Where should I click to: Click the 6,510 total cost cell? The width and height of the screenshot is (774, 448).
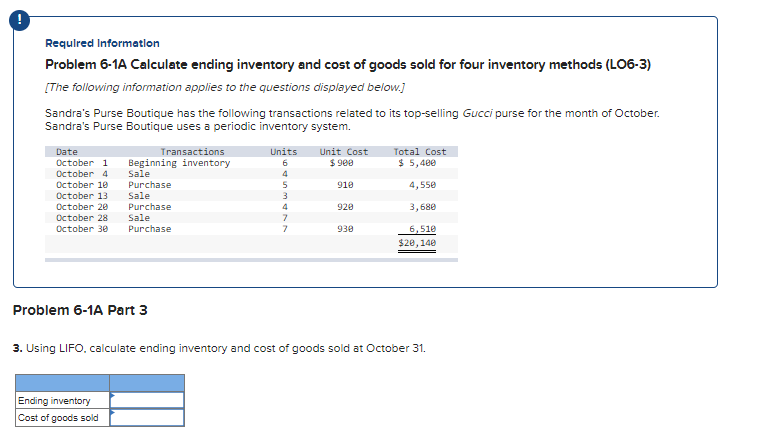(x=423, y=229)
